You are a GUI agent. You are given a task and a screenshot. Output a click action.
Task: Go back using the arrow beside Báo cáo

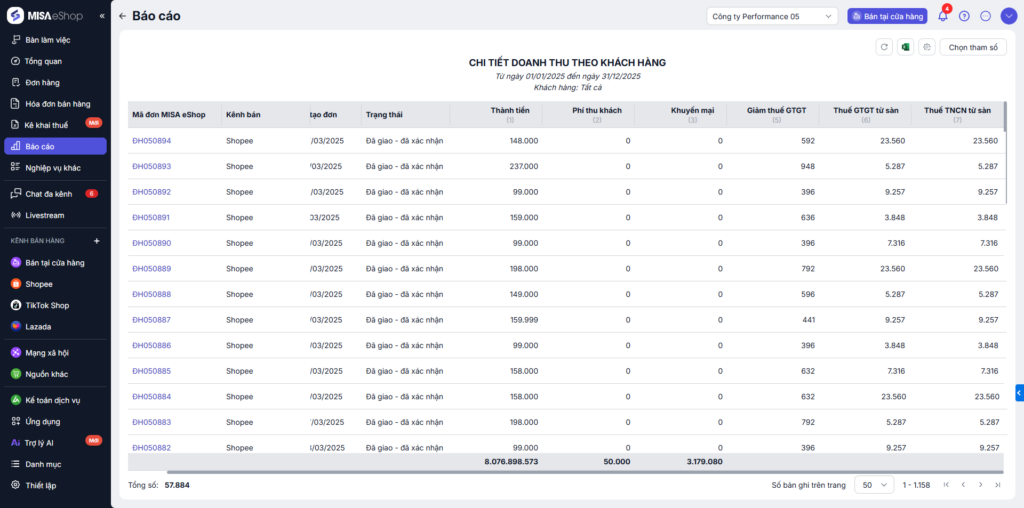[122, 16]
